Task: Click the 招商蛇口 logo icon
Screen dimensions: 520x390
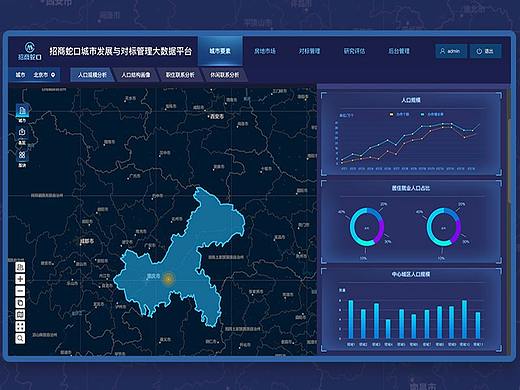Action: (x=30, y=51)
